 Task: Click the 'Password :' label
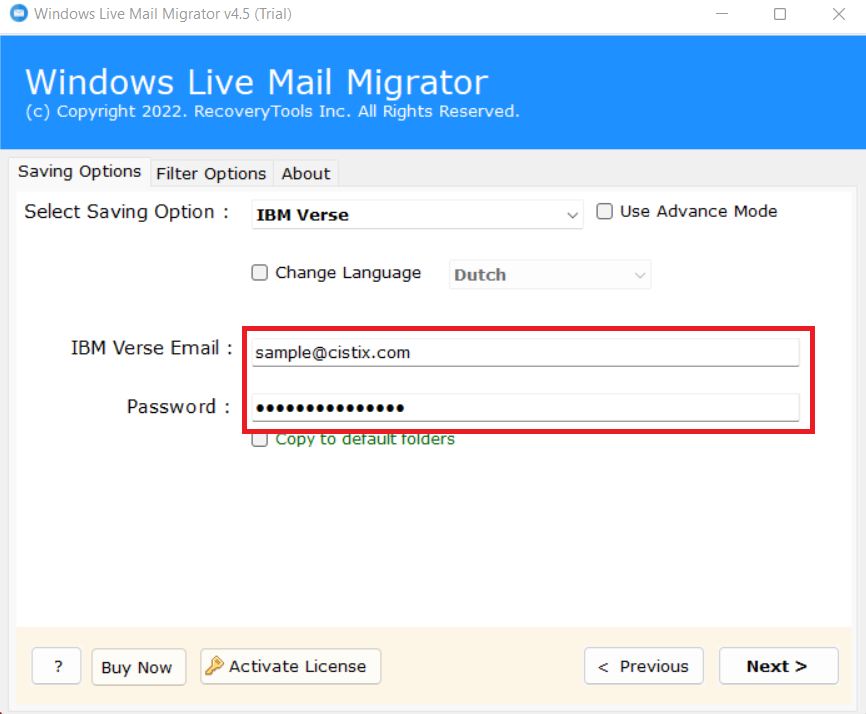pos(178,407)
